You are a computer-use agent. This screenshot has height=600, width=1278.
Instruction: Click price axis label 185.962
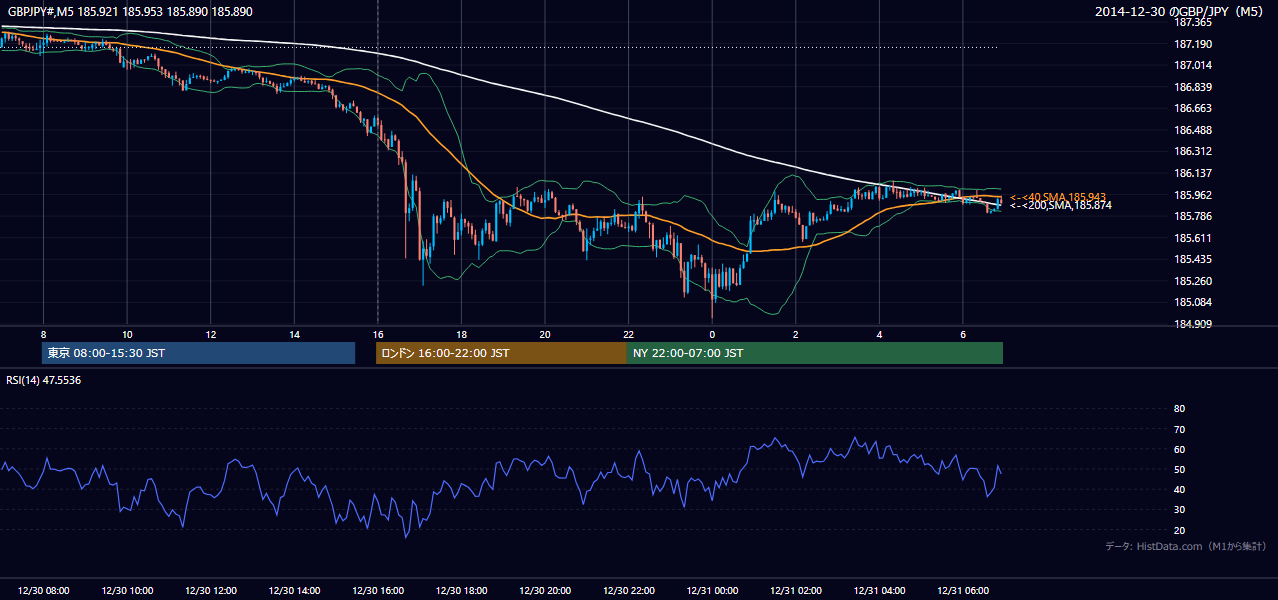click(1192, 195)
